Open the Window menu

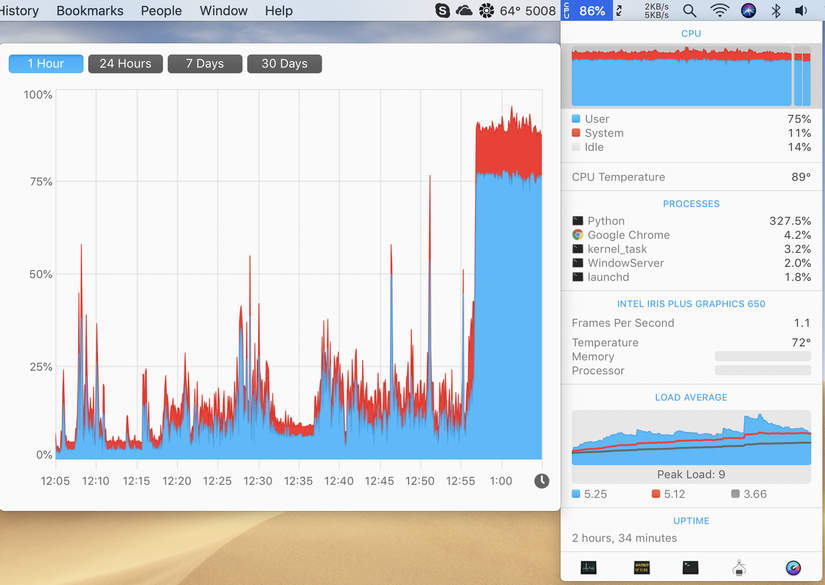224,11
